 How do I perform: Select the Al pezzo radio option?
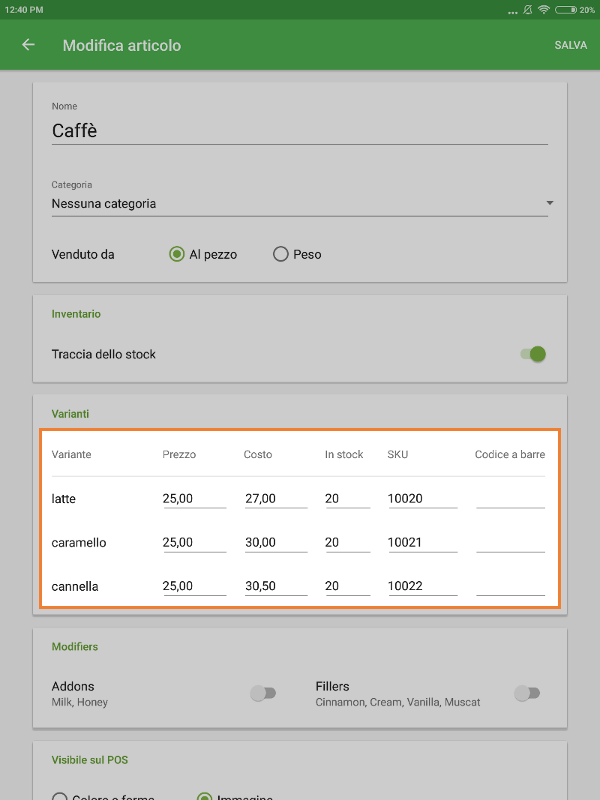tap(177, 254)
